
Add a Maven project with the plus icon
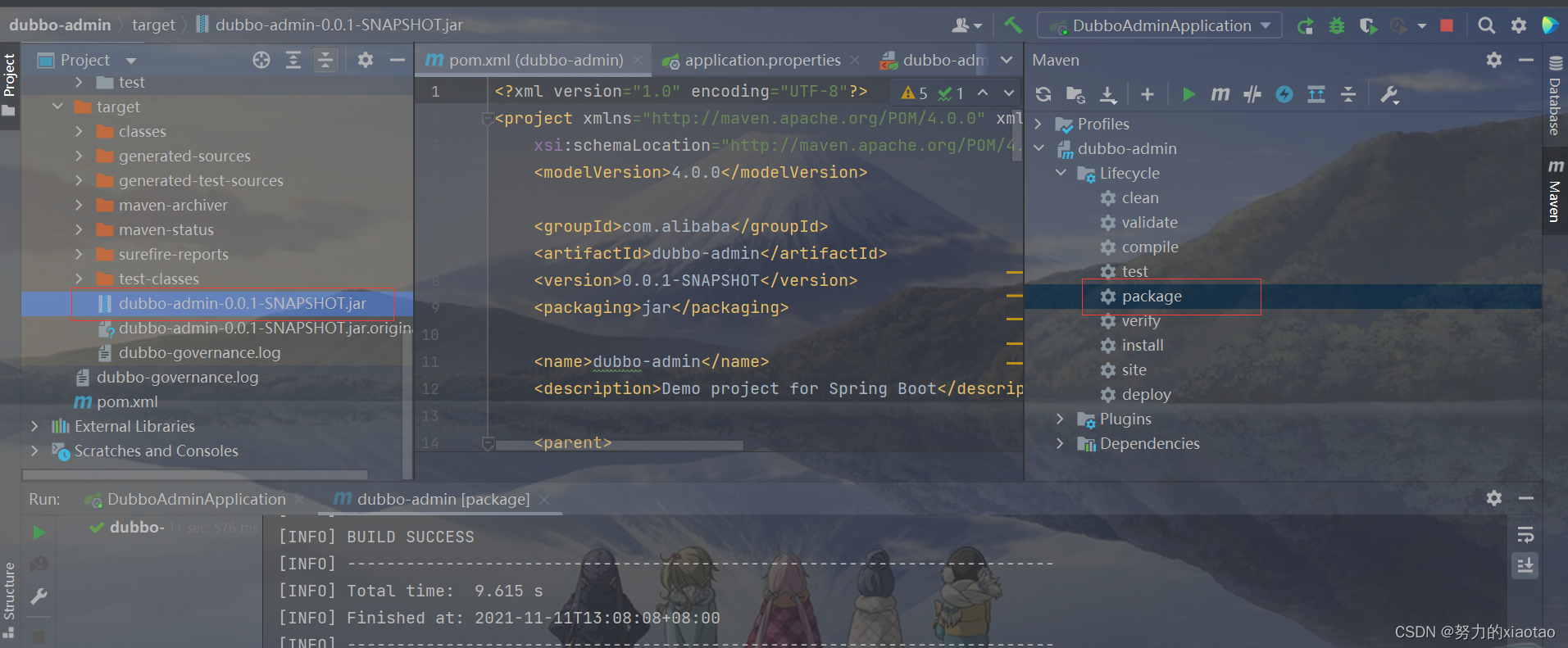point(1148,95)
